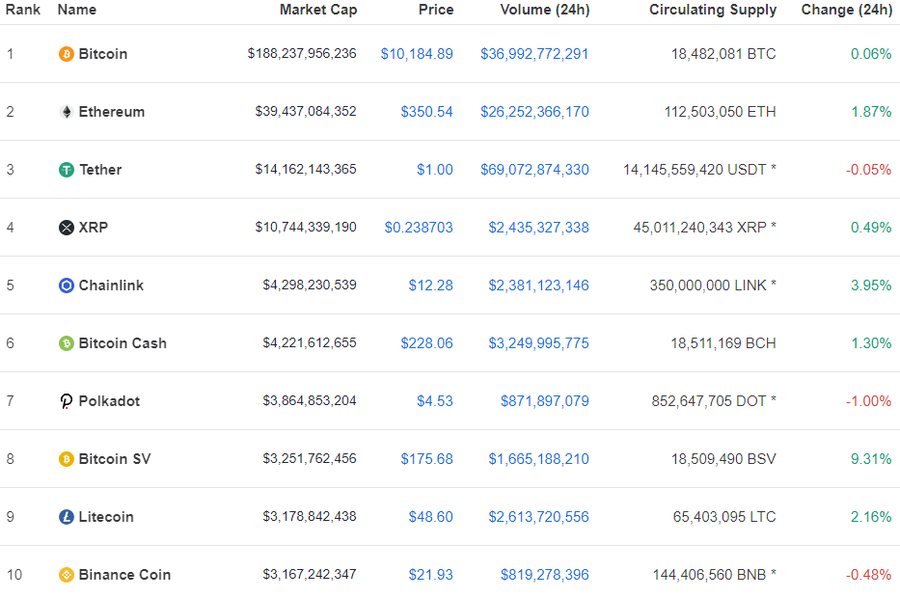Select Binance Coin change -0.48%

(868, 574)
